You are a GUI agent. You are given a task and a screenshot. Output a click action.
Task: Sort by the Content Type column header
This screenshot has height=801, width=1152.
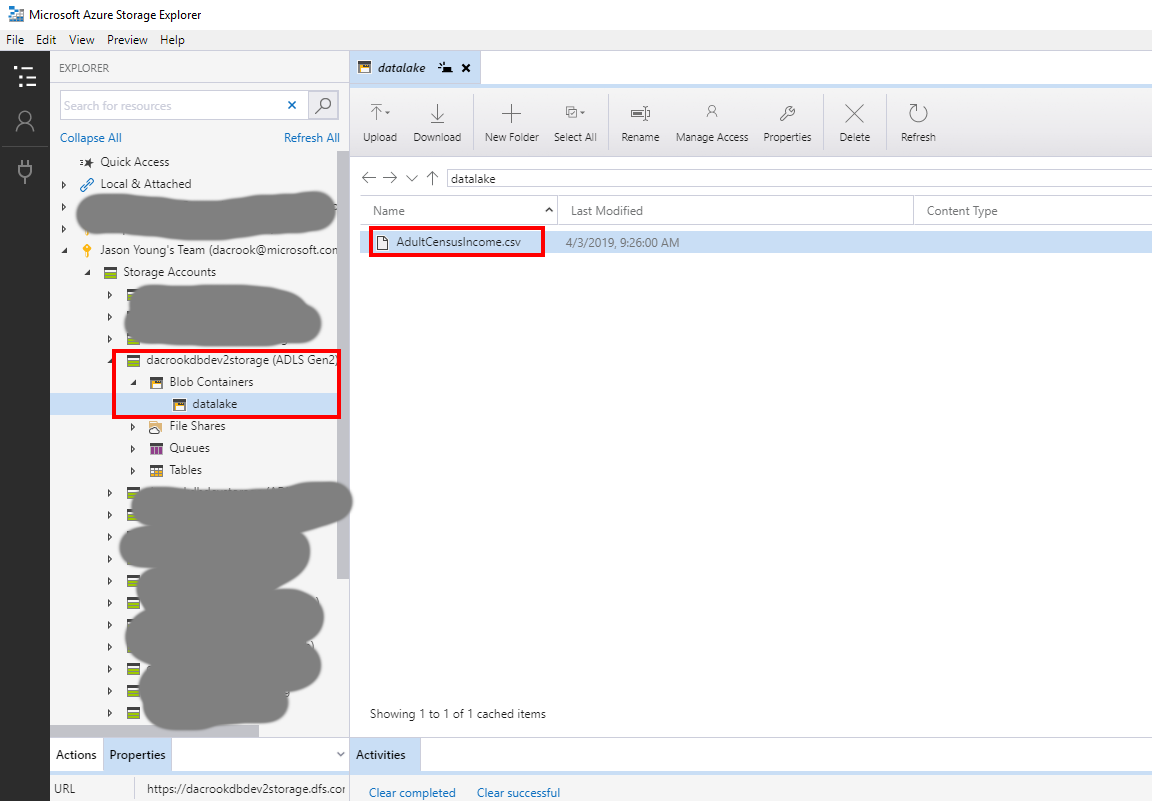tap(1033, 211)
